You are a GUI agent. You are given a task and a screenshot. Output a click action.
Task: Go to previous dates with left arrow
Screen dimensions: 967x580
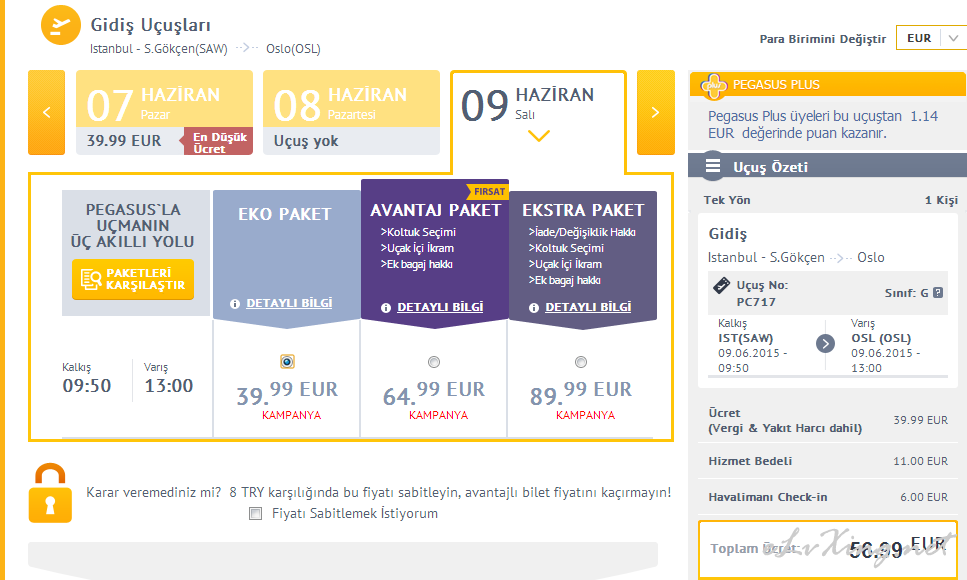pos(46,112)
